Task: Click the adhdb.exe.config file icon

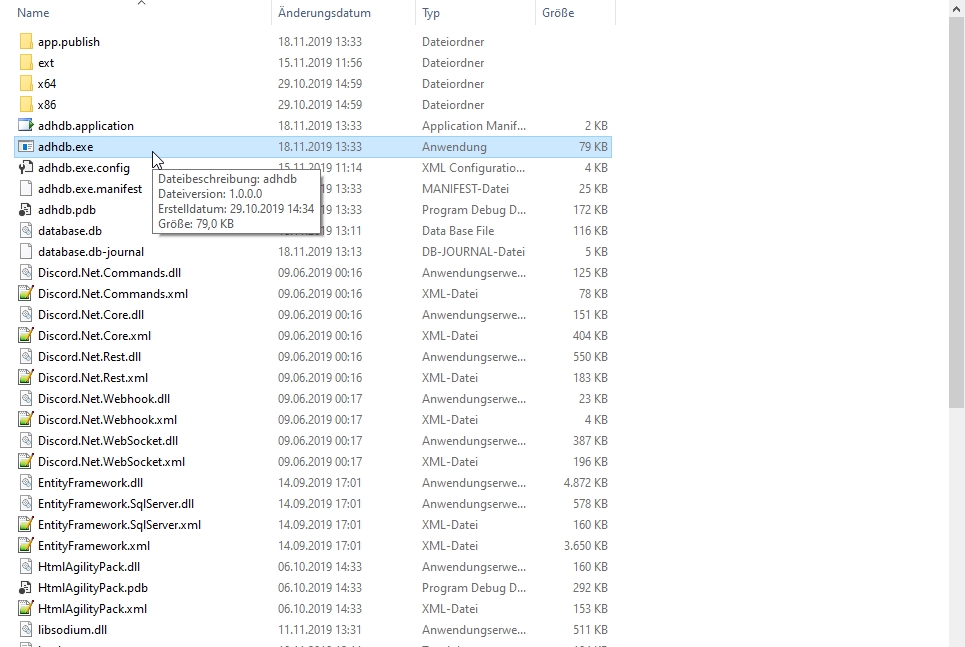Action: coord(26,167)
